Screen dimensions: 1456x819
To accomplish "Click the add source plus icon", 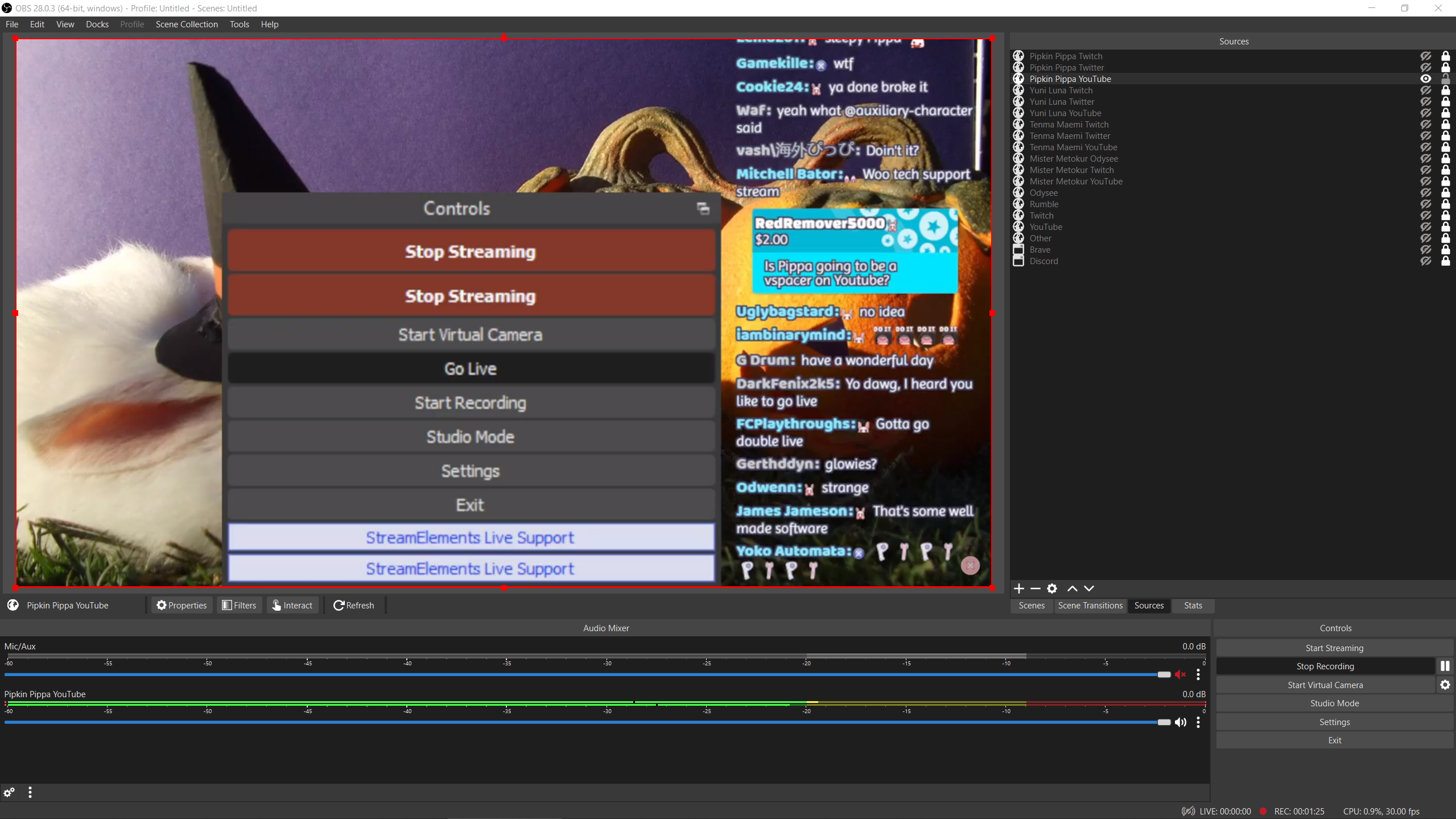I will click(1019, 588).
